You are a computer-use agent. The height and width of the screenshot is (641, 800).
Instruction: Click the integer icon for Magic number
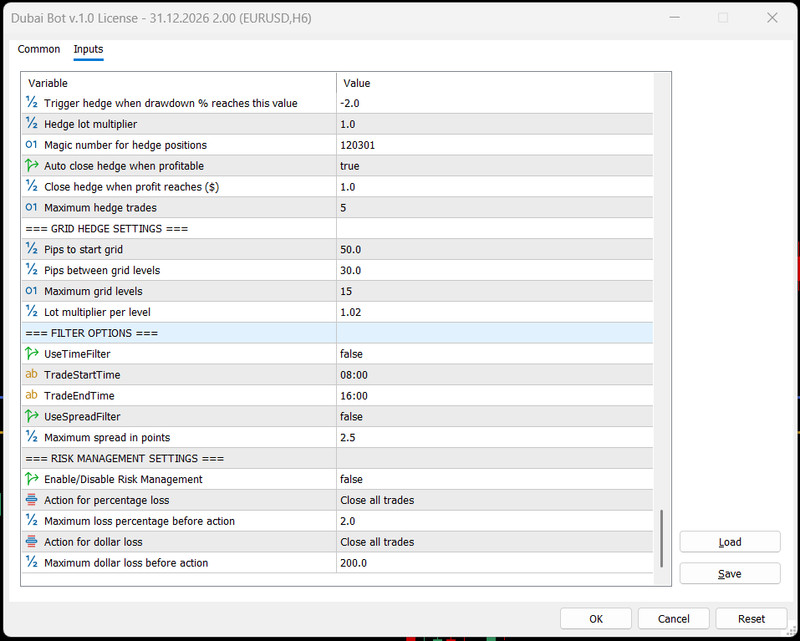coord(32,144)
